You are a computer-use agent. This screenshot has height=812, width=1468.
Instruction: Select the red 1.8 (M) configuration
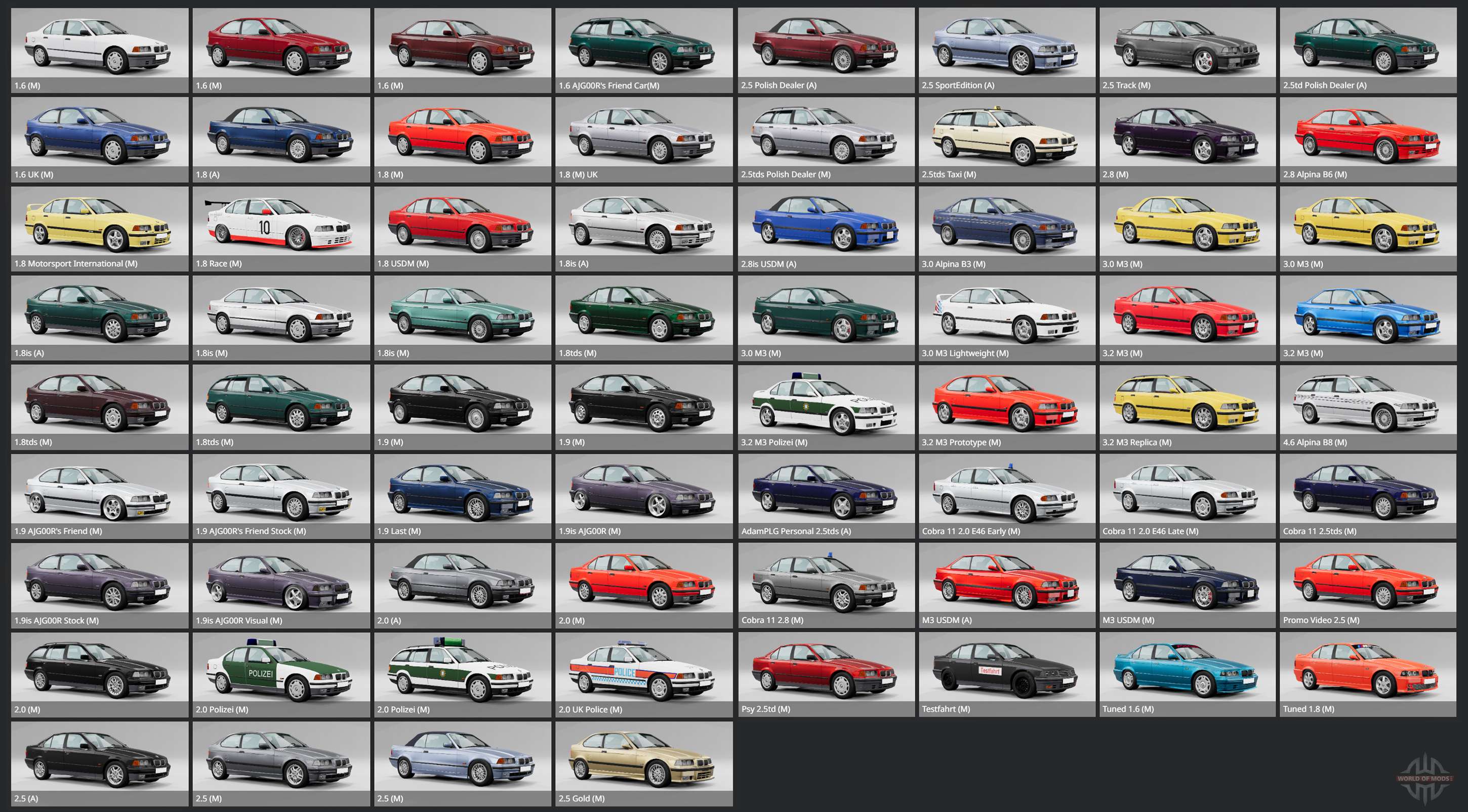point(463,140)
